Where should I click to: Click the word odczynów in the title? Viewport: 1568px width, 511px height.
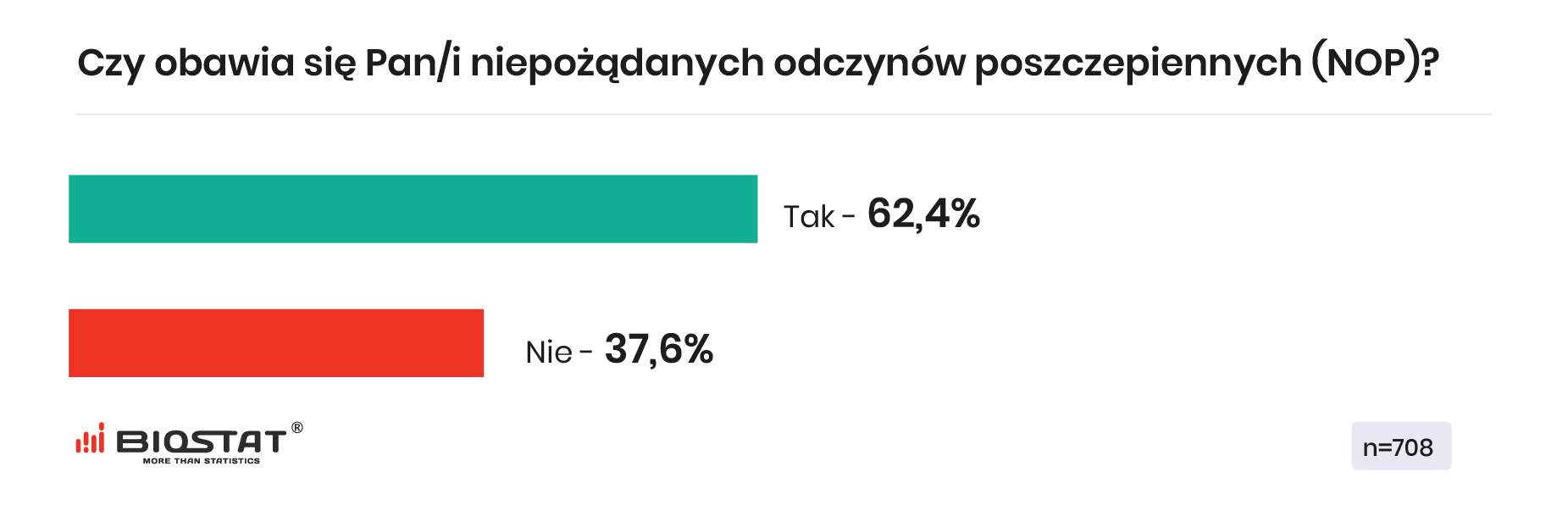[x=869, y=64]
